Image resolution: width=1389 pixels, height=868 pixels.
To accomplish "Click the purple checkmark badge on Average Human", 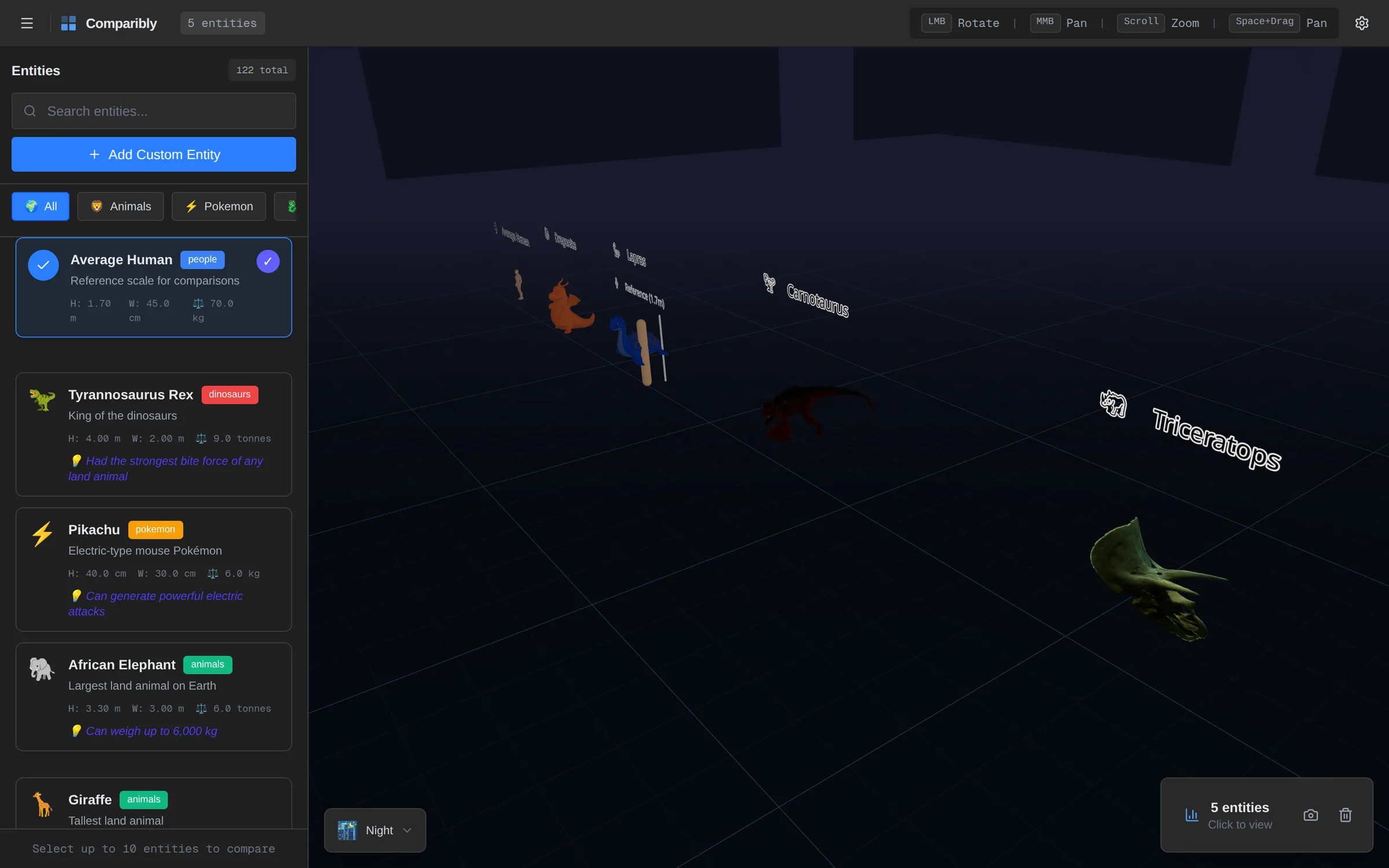I will click(x=268, y=261).
